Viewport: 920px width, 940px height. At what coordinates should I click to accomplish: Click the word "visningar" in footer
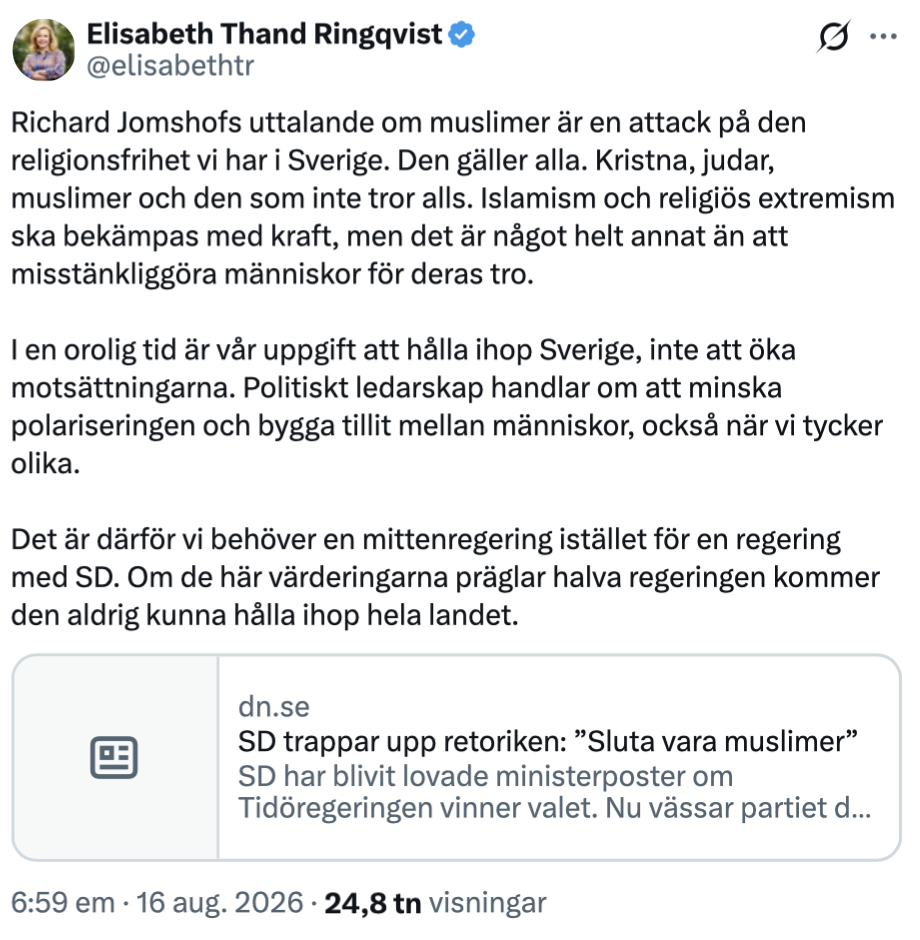click(488, 903)
